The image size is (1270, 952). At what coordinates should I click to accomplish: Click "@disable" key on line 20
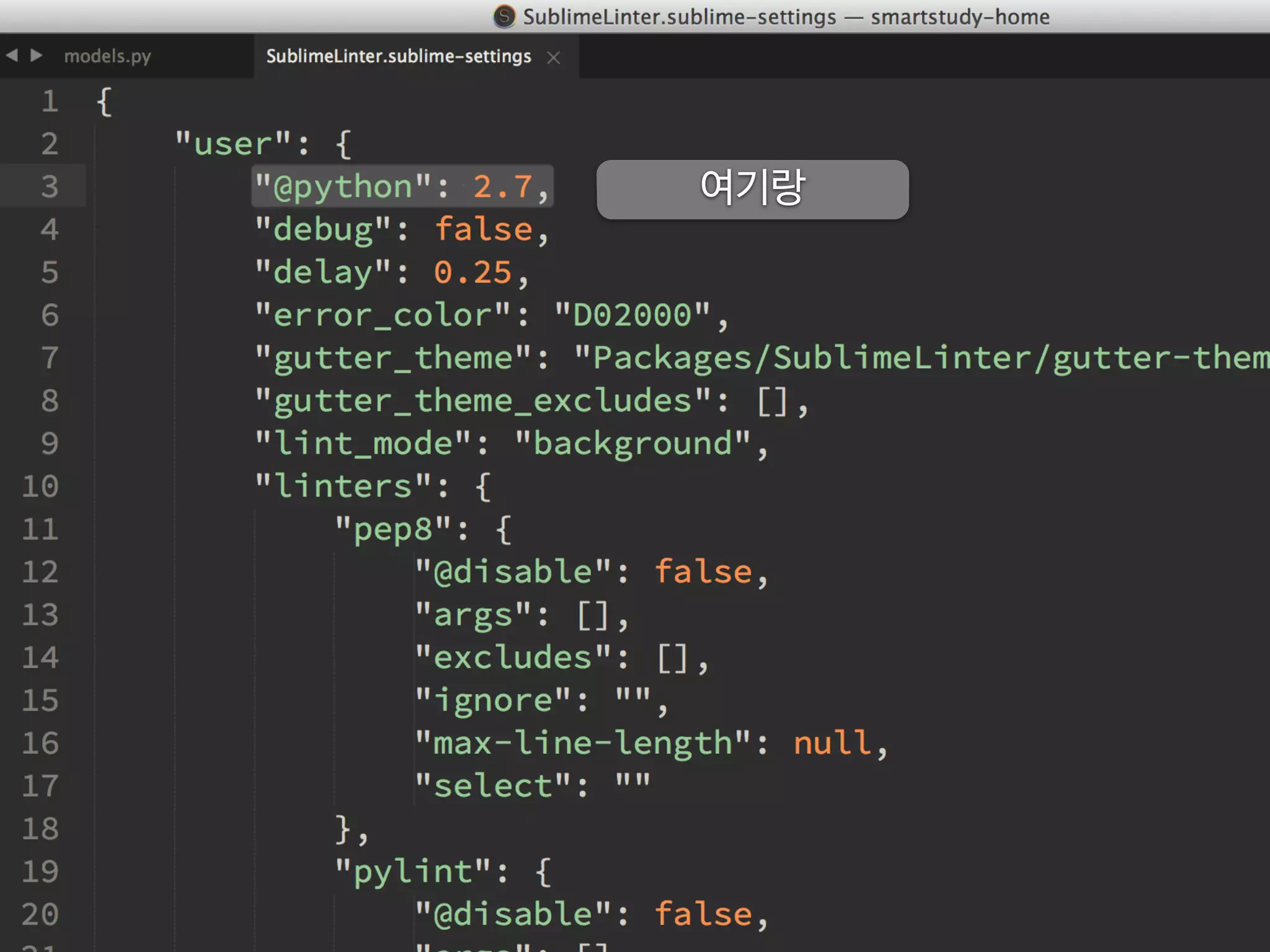(513, 914)
